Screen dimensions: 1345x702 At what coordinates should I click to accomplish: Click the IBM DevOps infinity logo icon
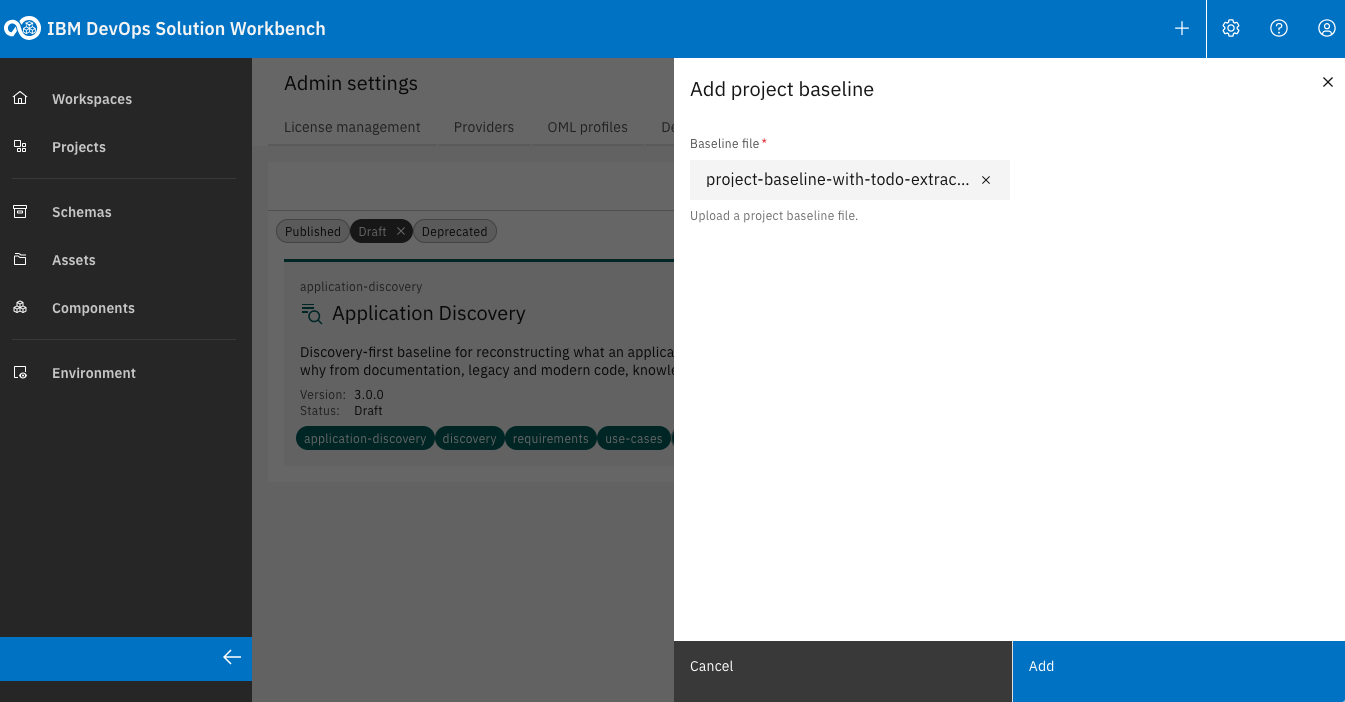click(23, 29)
